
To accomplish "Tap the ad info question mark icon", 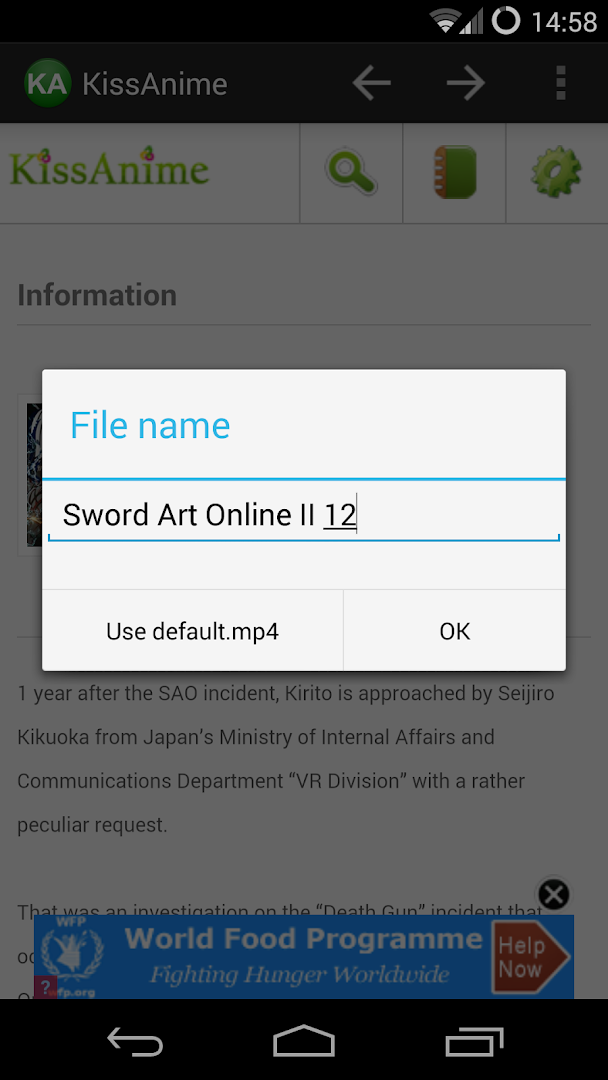I will 45,988.
